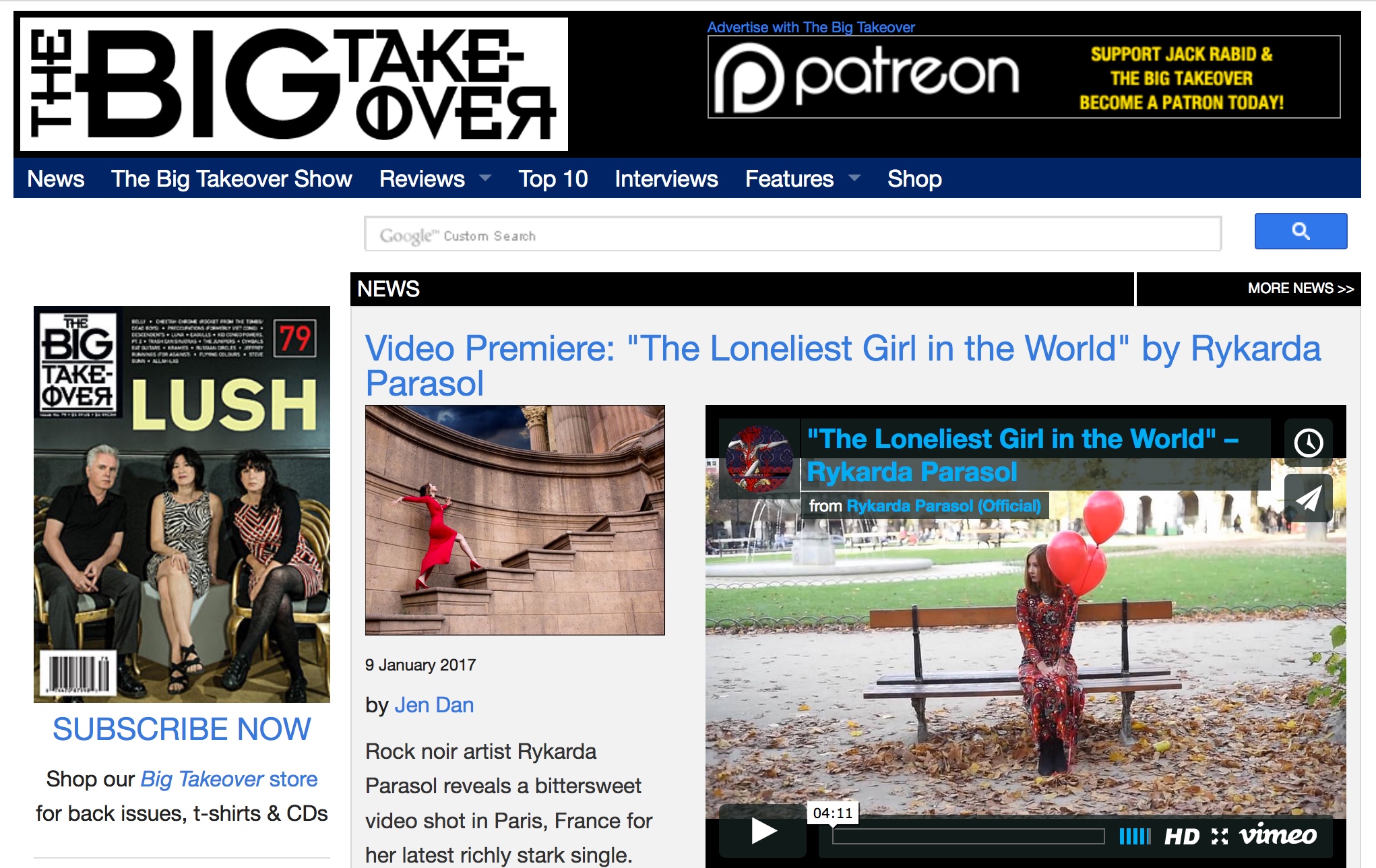Focus the Google Custom Search field

pos(793,234)
